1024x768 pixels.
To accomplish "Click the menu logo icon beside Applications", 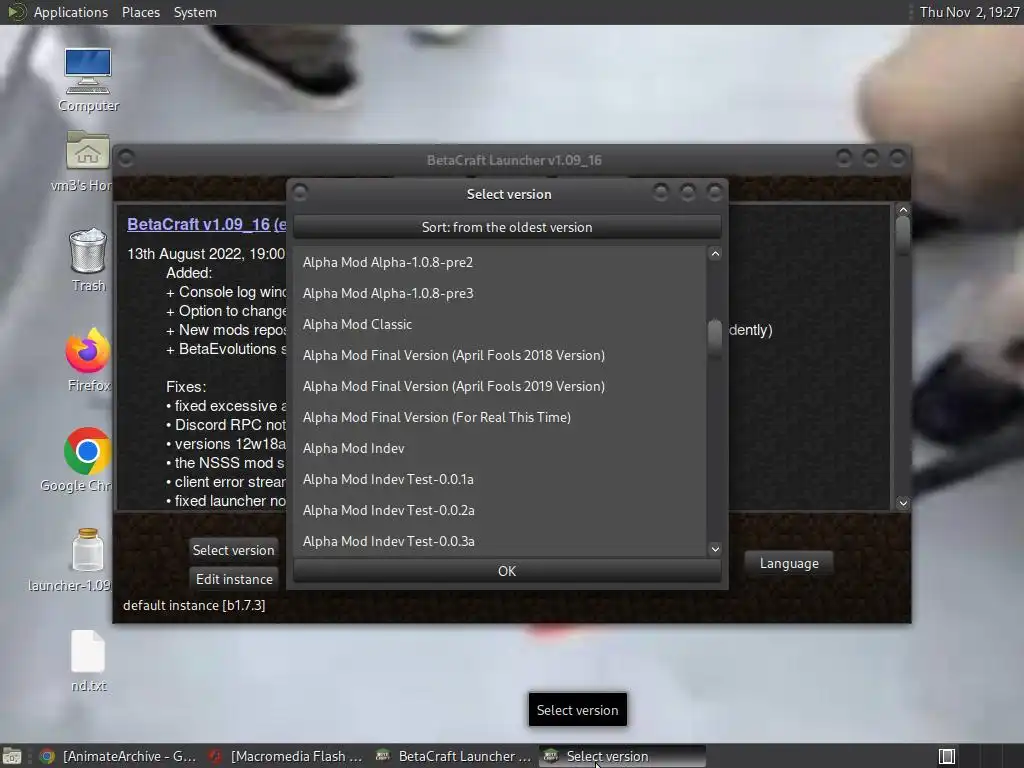I will (16, 12).
